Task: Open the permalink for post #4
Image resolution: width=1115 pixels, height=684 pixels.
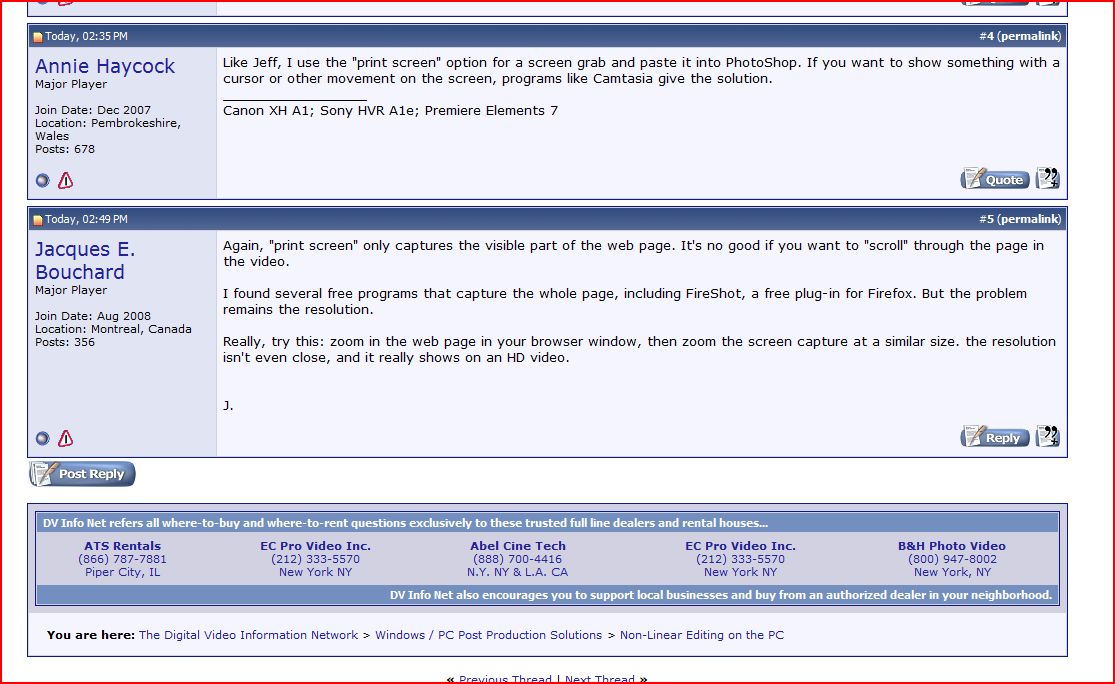Action: point(1029,36)
